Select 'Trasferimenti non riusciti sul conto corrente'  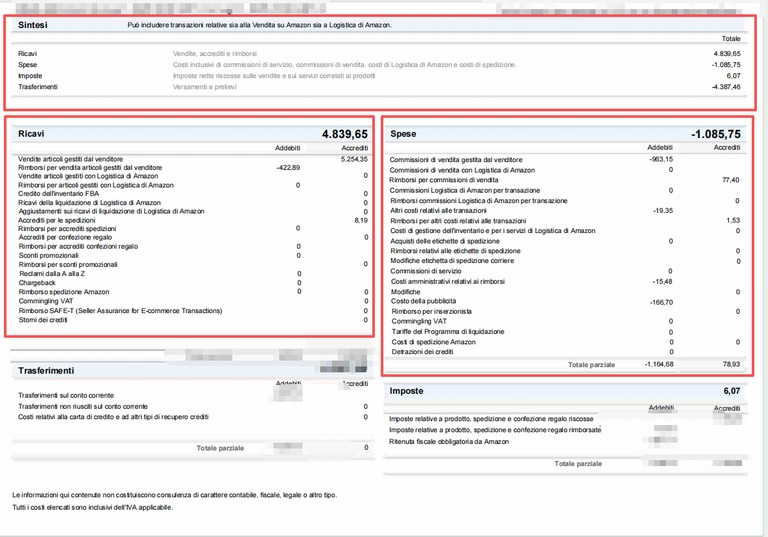[193, 407]
